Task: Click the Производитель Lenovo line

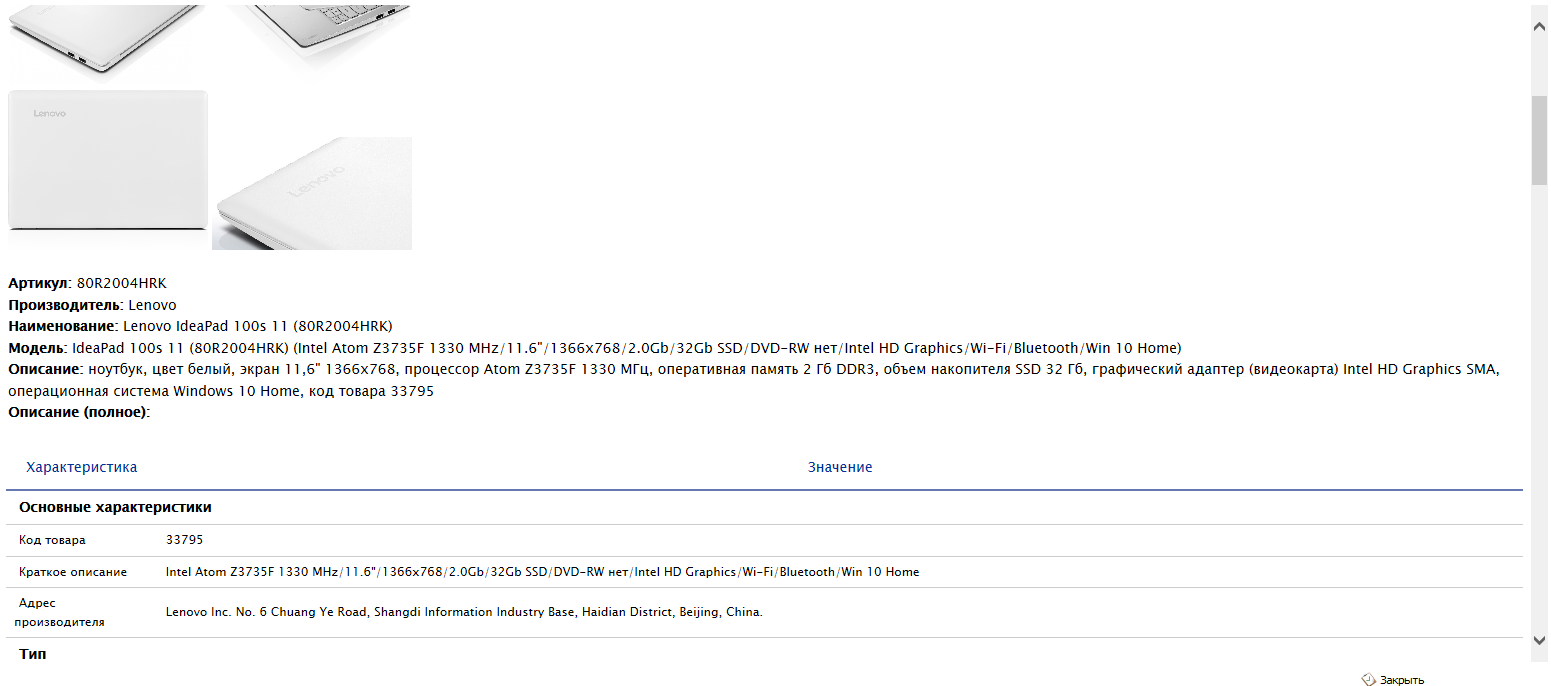Action: pyautogui.click(x=92, y=305)
